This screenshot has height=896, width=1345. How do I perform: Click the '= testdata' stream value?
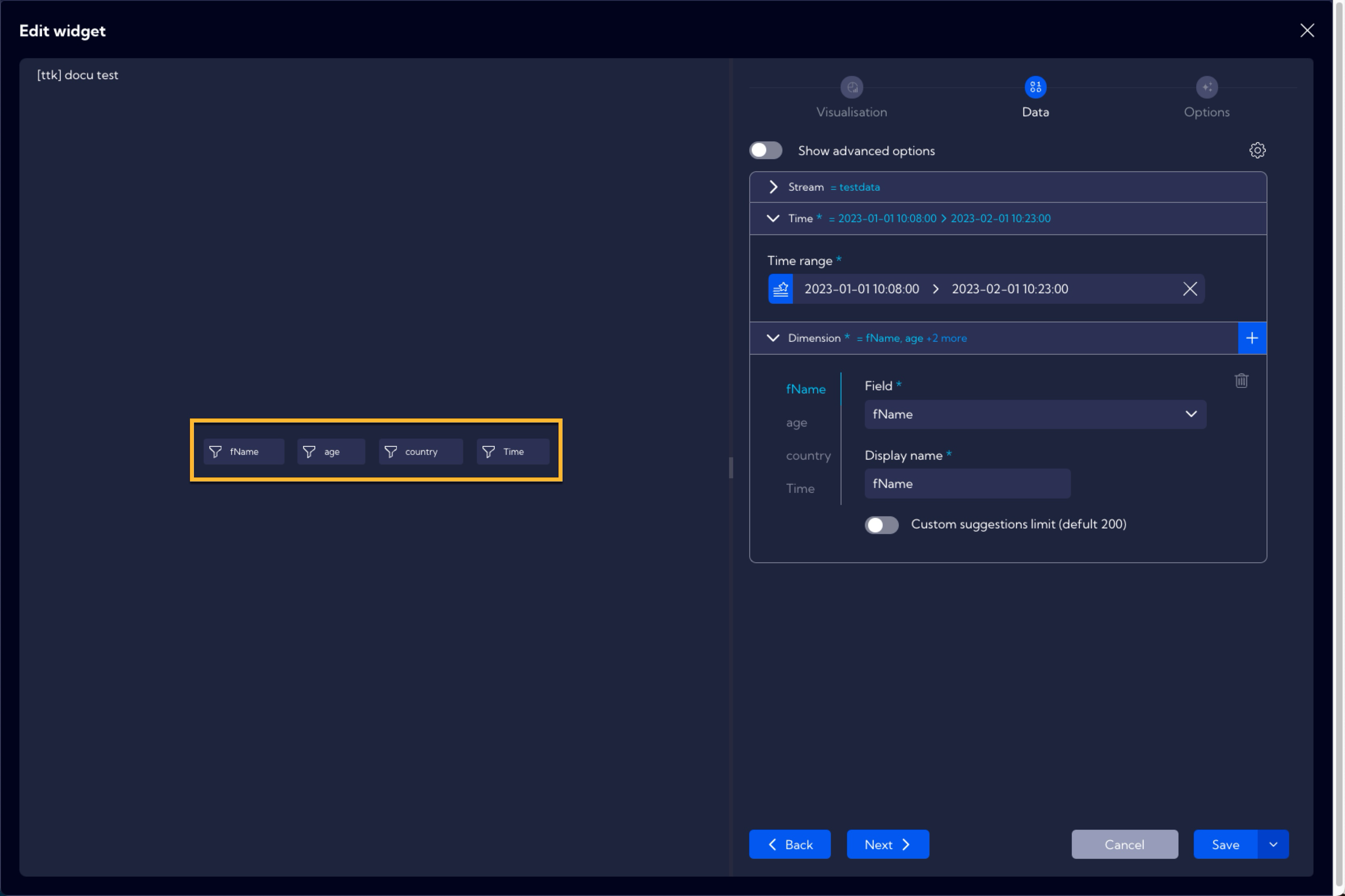point(854,187)
